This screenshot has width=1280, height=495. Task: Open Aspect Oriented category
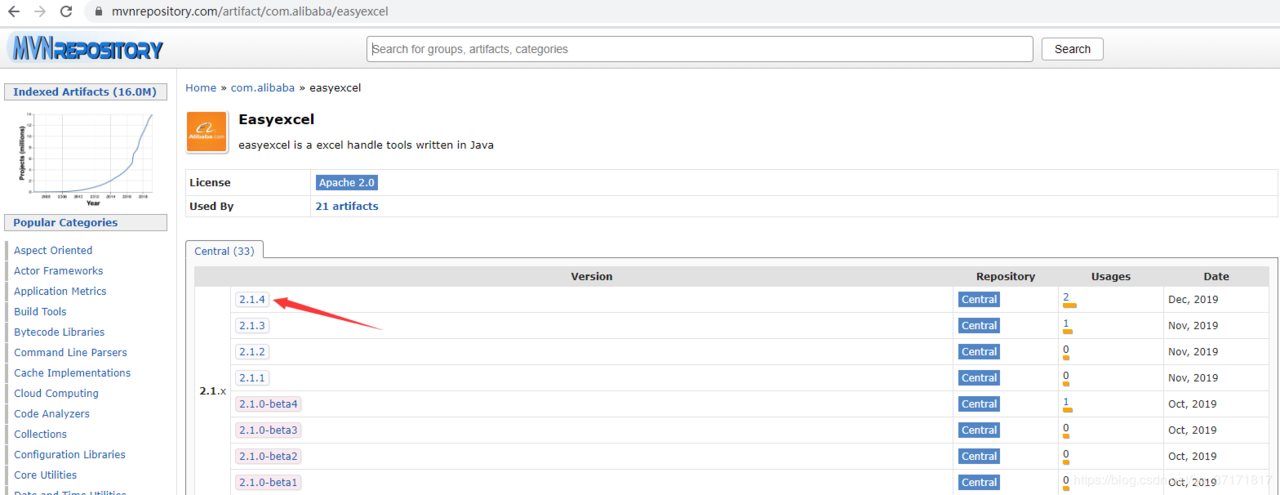tap(53, 250)
